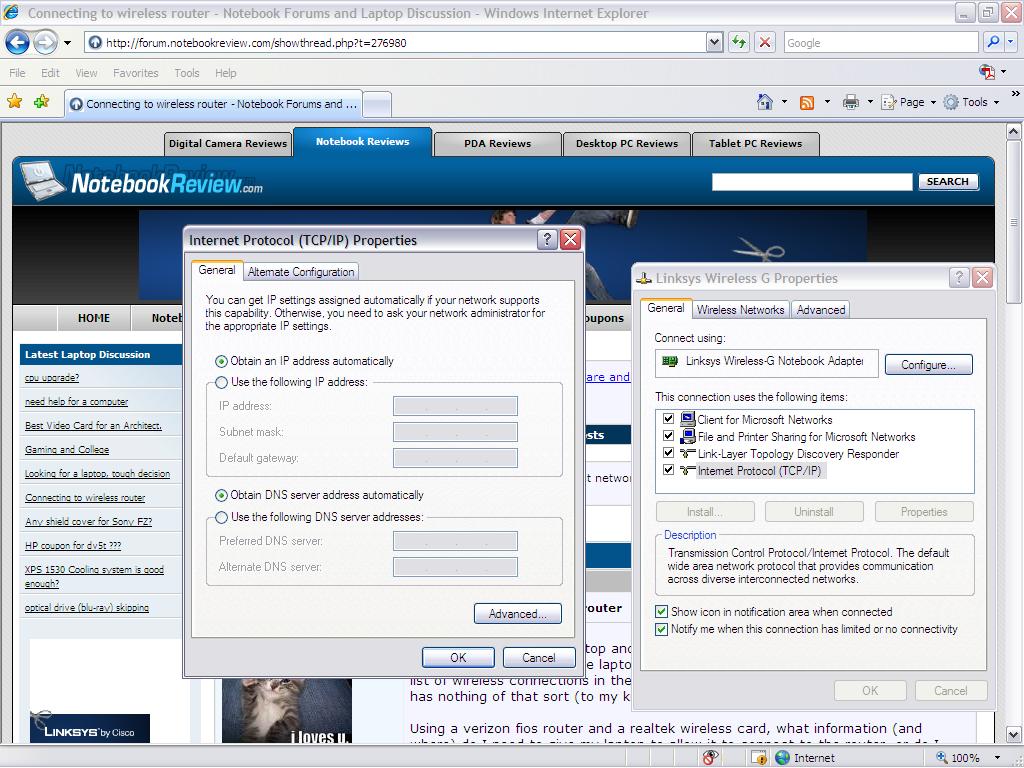Click the Client for Microsoft Networks icon
Viewport: 1024px width, 768px height.
688,419
